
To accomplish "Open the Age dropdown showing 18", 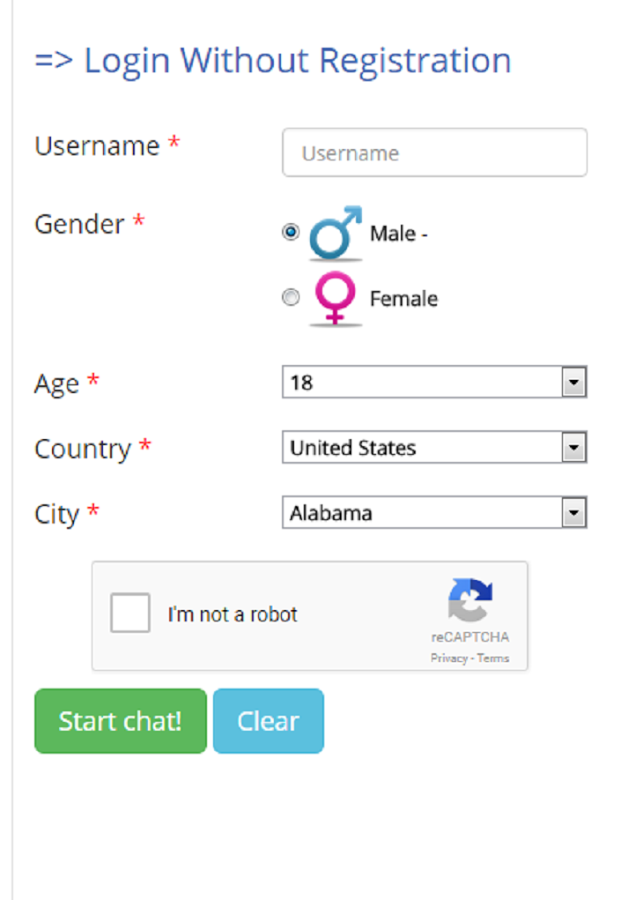I will 434,382.
